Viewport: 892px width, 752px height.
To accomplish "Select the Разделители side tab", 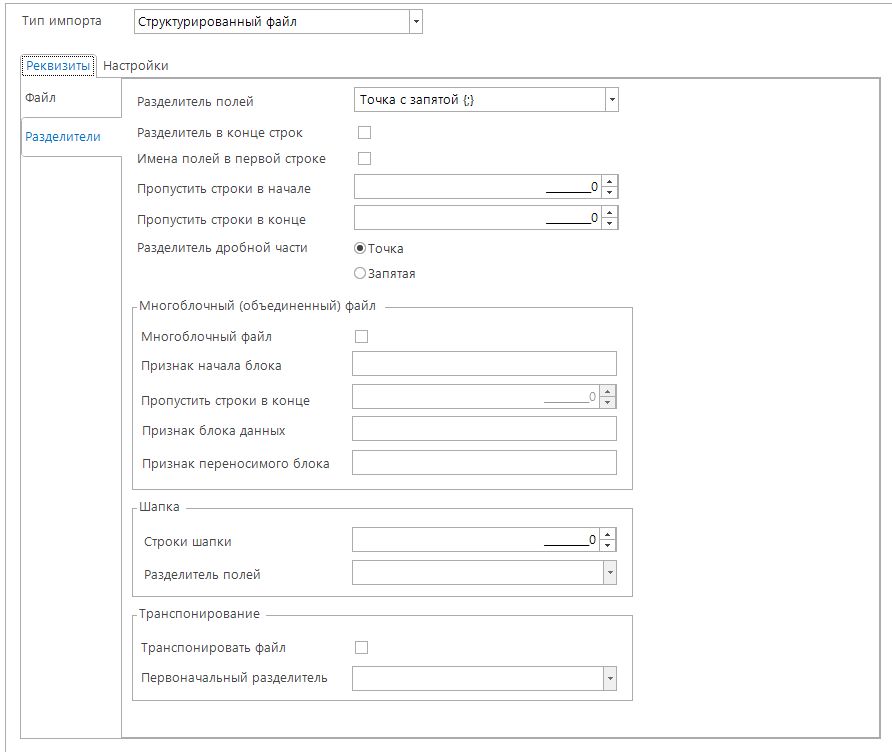I will pyautogui.click(x=62, y=137).
